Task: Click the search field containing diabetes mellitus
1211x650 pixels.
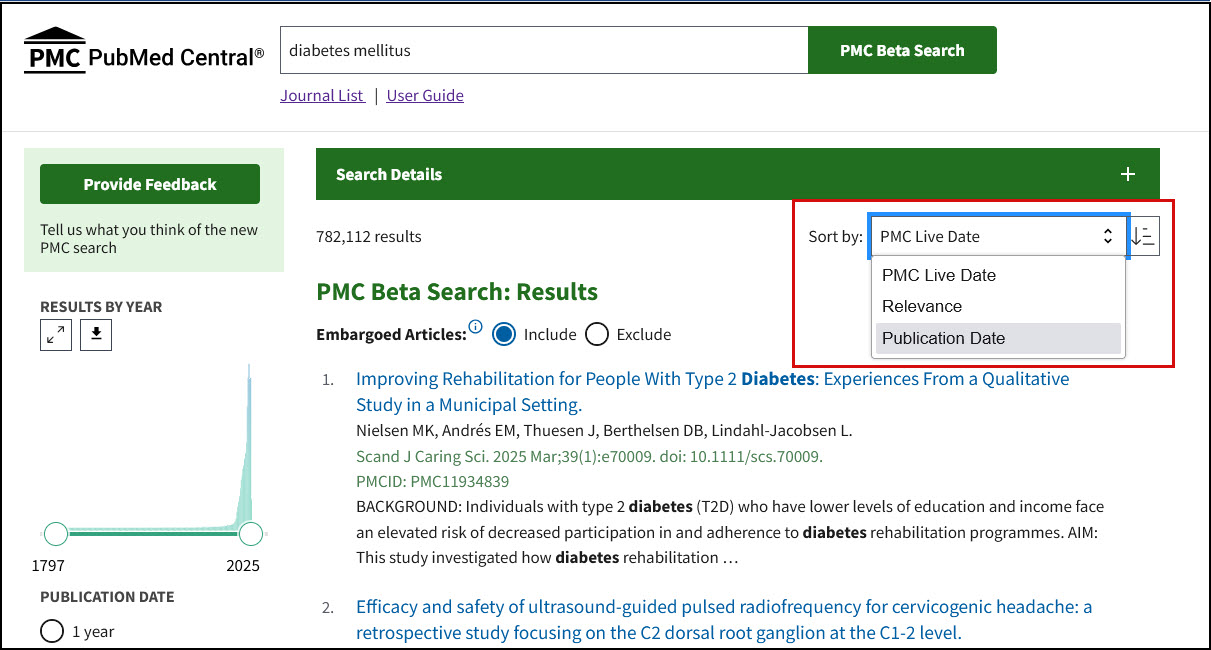Action: pos(544,50)
